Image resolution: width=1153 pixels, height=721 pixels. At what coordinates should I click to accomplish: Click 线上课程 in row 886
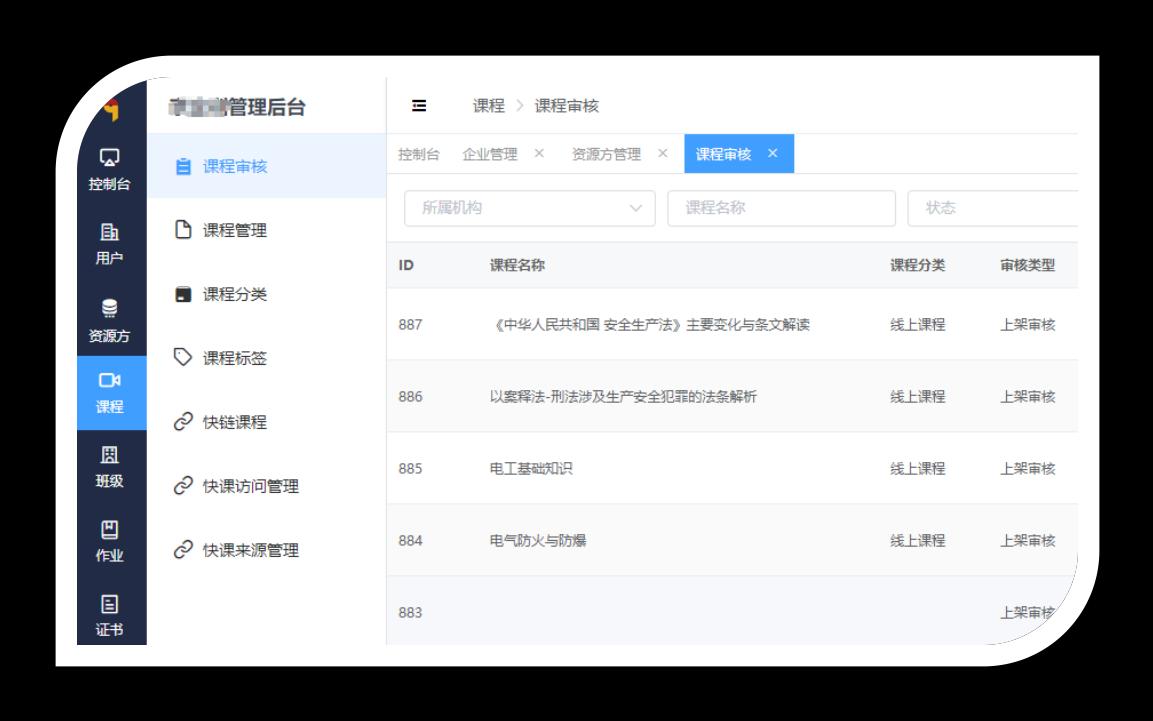[918, 397]
